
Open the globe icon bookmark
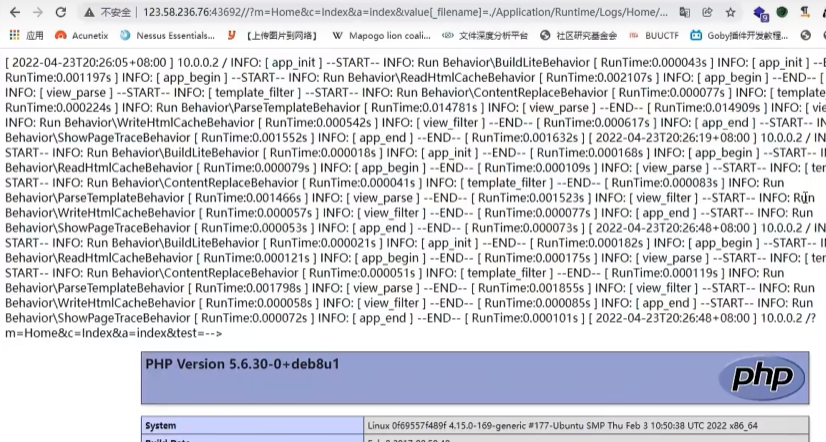(805, 35)
